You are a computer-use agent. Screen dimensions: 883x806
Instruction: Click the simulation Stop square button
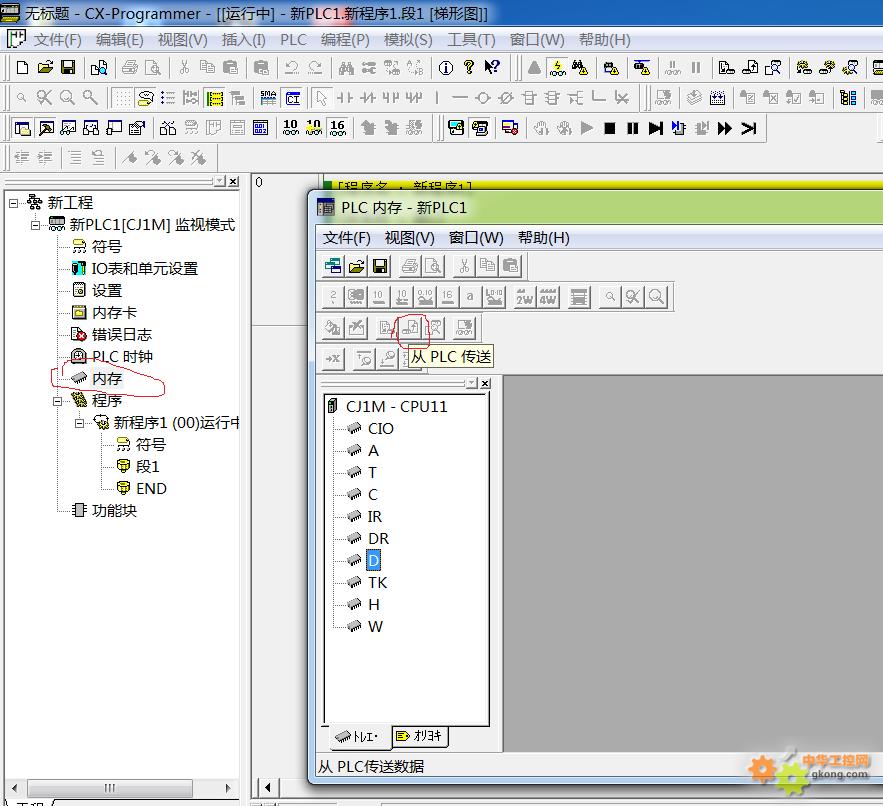tap(609, 128)
